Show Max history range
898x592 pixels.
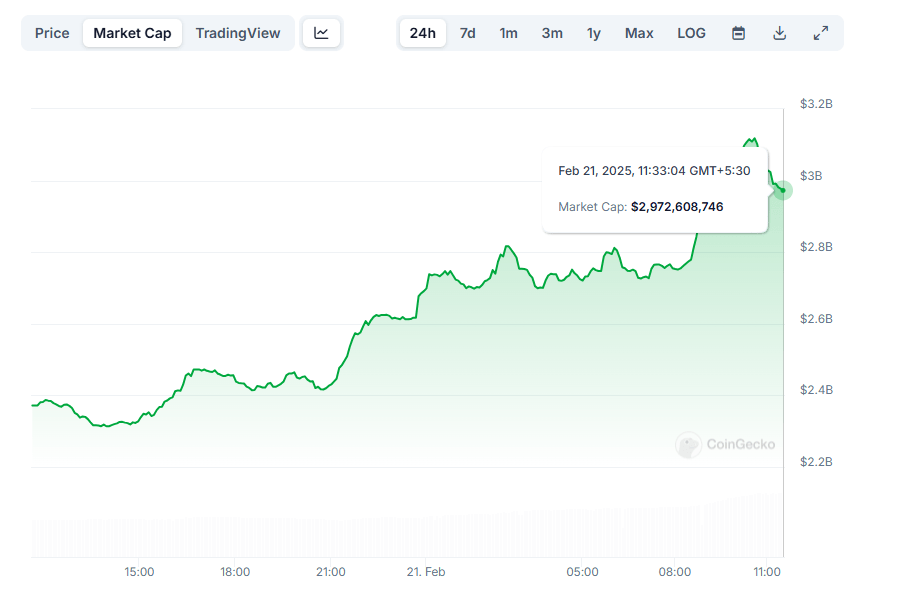click(638, 32)
